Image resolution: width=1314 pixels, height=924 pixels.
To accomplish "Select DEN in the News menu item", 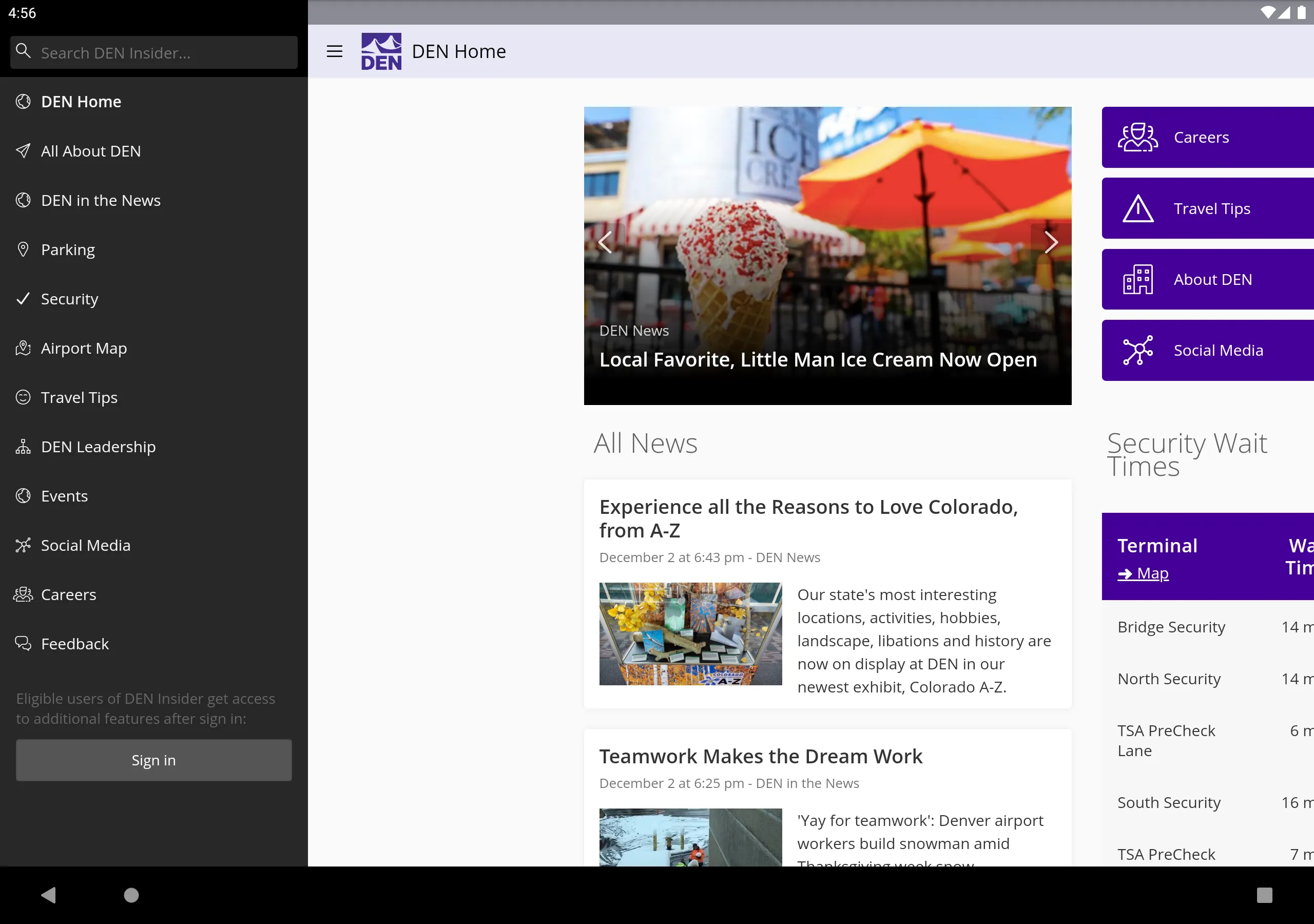I will tap(100, 200).
